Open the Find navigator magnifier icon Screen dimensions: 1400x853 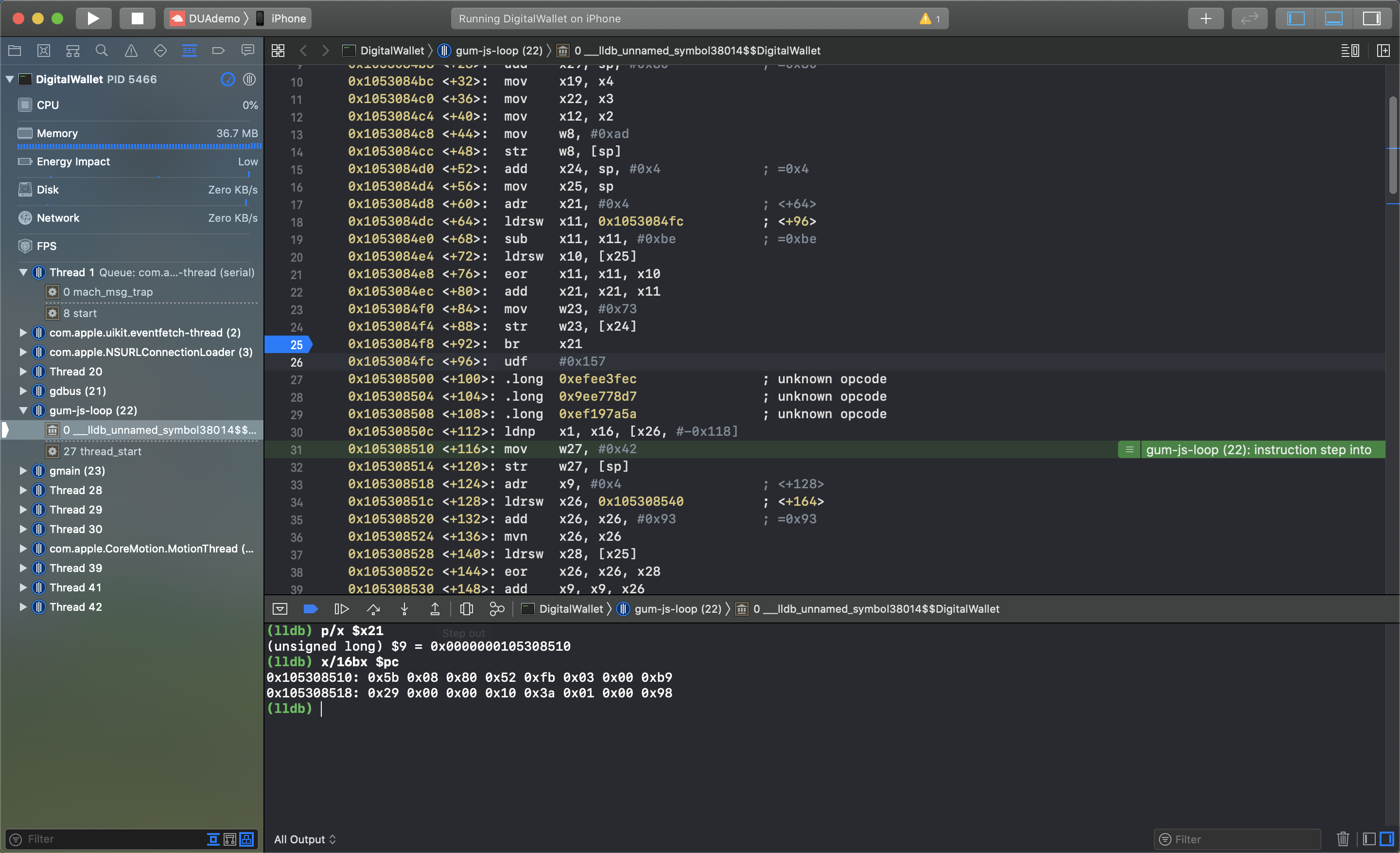click(x=102, y=51)
